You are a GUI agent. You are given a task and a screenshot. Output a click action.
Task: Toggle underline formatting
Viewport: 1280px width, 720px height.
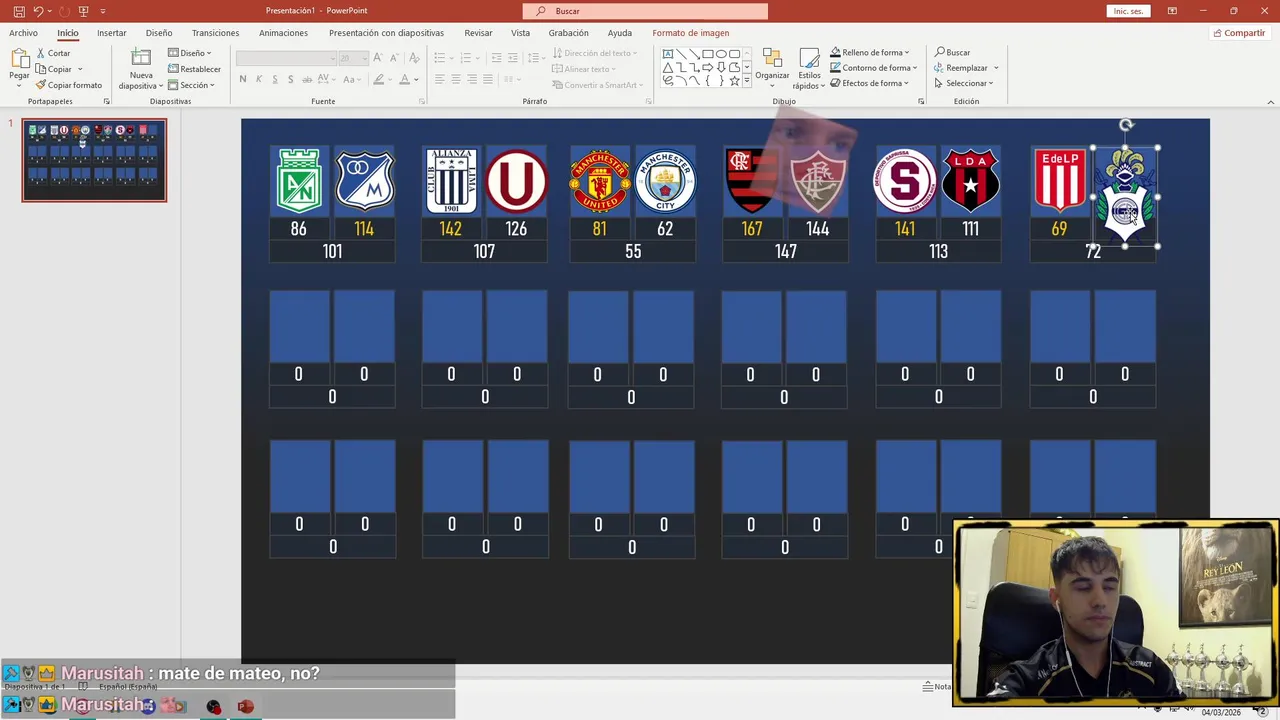pyautogui.click(x=275, y=79)
